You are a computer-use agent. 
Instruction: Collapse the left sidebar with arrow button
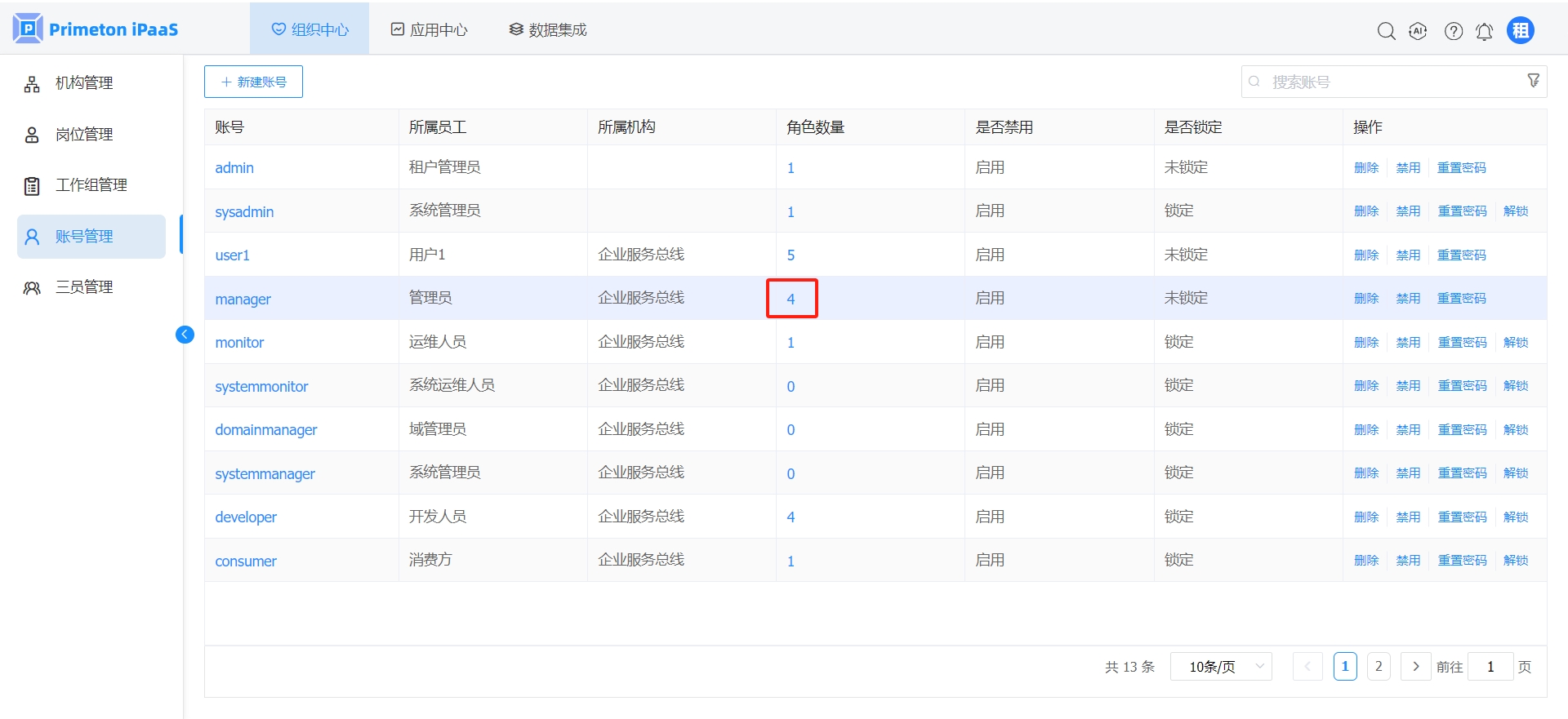185,334
